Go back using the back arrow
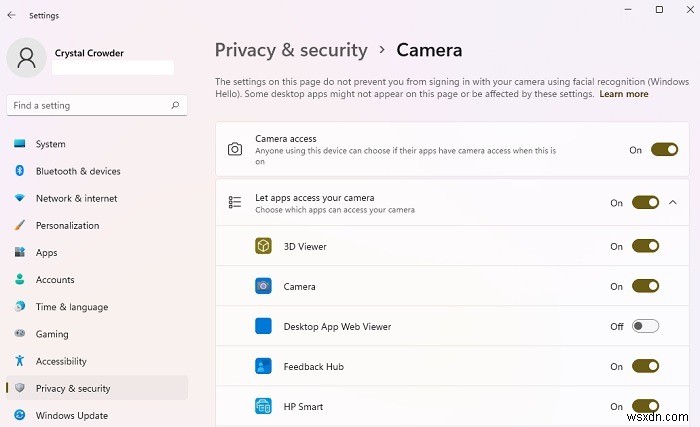700x427 pixels. 11,15
